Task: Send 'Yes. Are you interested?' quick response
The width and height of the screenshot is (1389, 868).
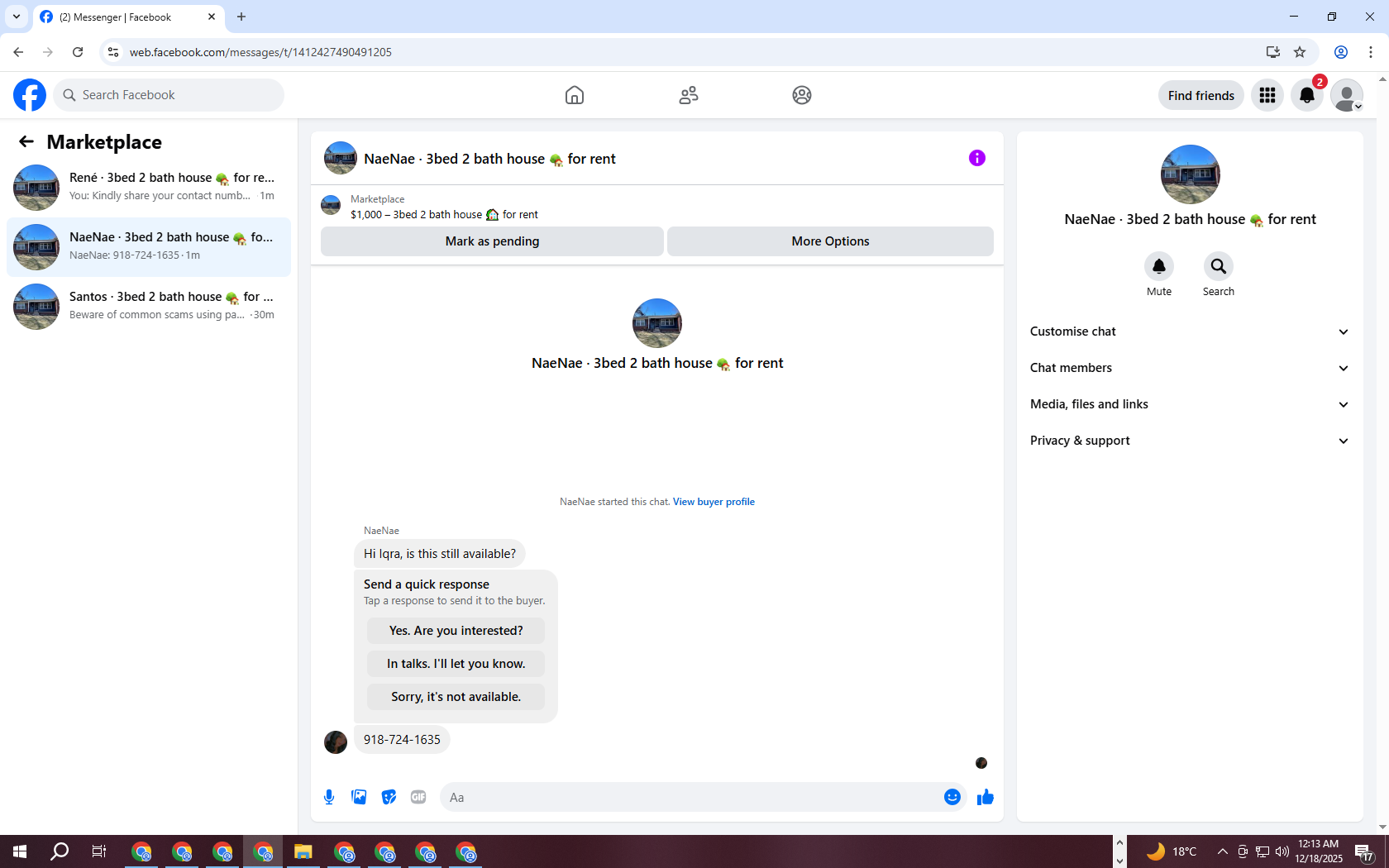Action: coord(456,631)
